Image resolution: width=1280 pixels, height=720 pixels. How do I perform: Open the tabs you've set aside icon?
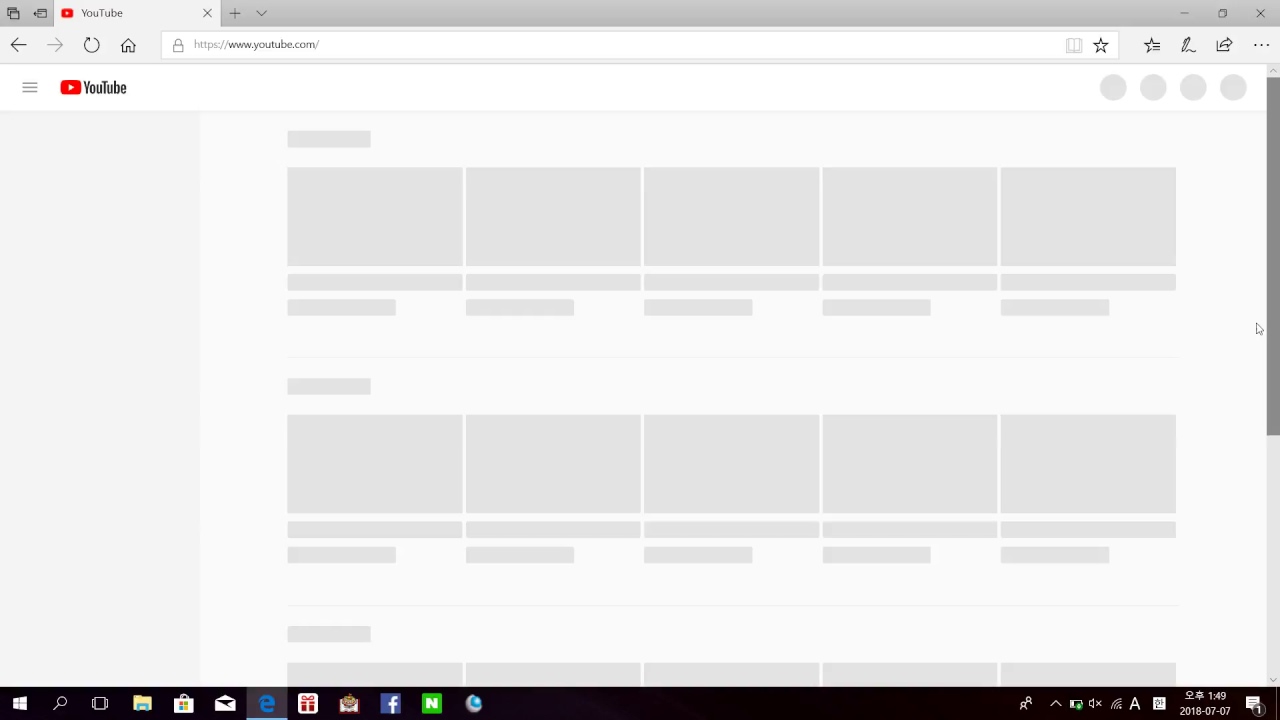click(x=13, y=13)
